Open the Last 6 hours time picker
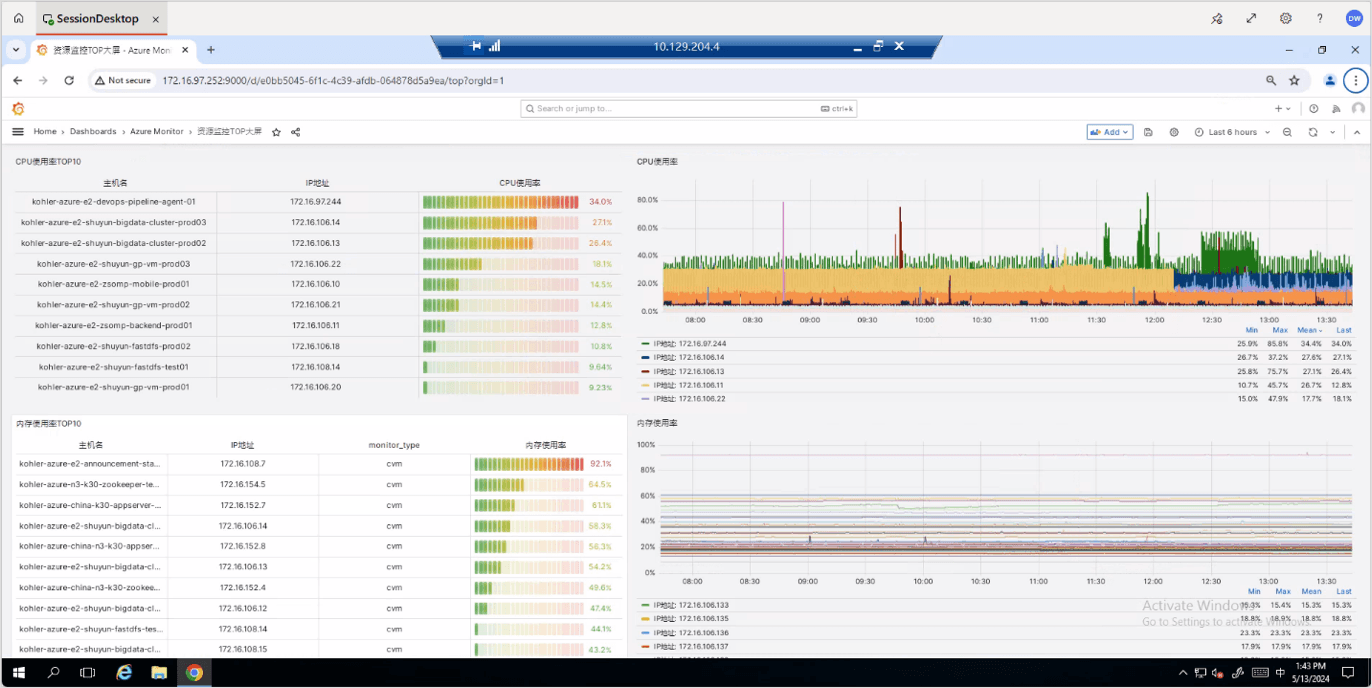Viewport: 1372px width, 688px height. point(1232,132)
